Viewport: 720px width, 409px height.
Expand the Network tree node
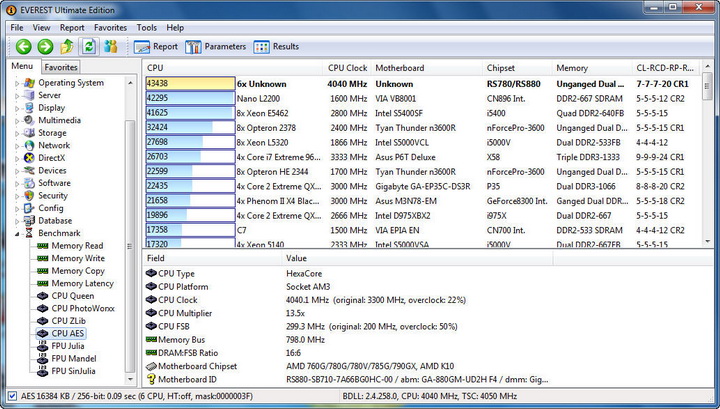point(17,146)
